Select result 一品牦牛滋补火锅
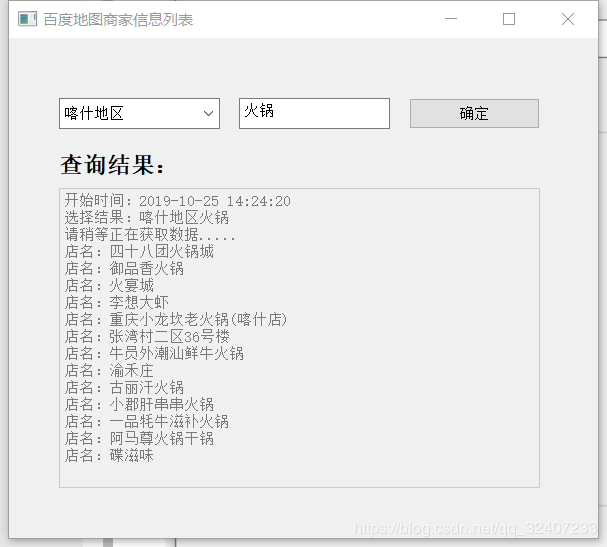The image size is (607, 547). [x=146, y=422]
